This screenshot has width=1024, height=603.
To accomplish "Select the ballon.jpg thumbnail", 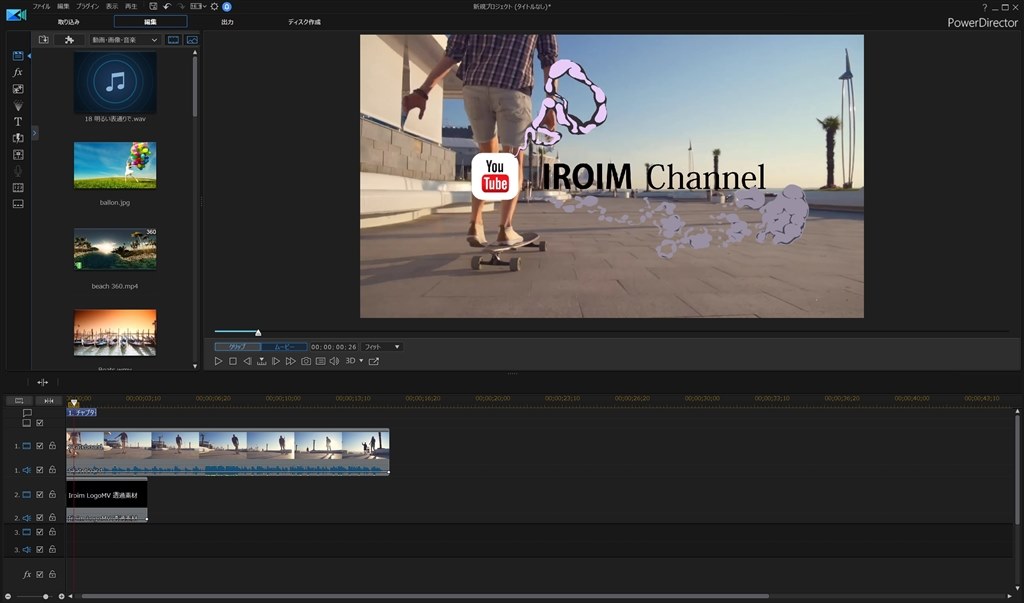I will coord(115,165).
